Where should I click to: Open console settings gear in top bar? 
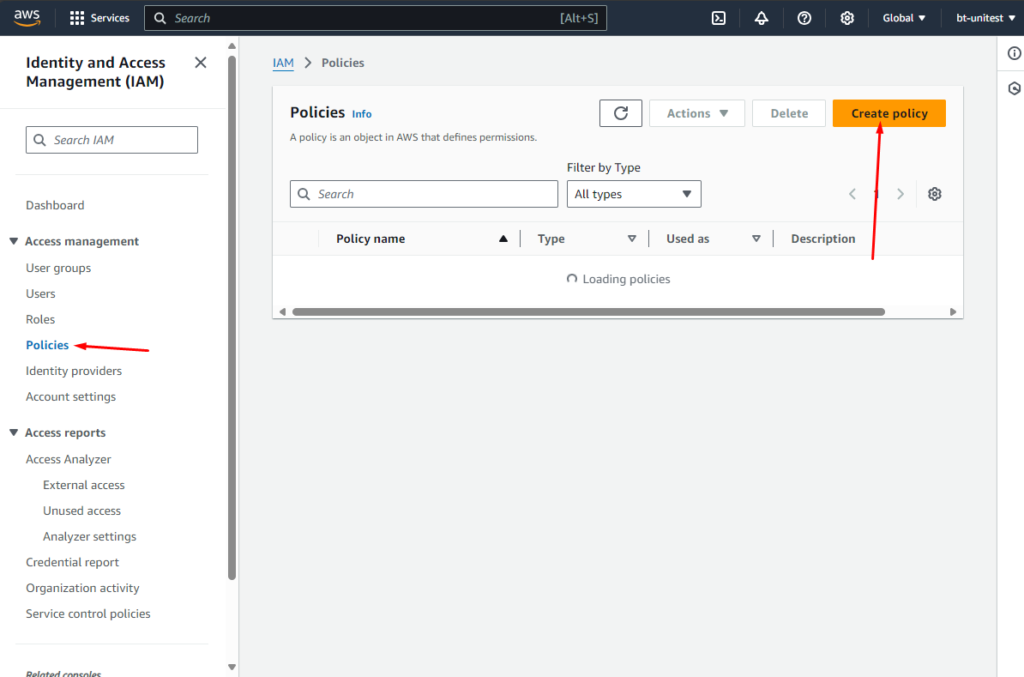[x=847, y=18]
